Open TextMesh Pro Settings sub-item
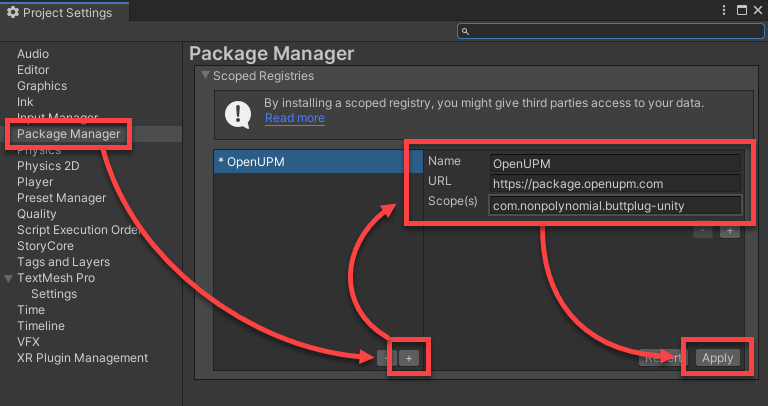 pos(54,294)
